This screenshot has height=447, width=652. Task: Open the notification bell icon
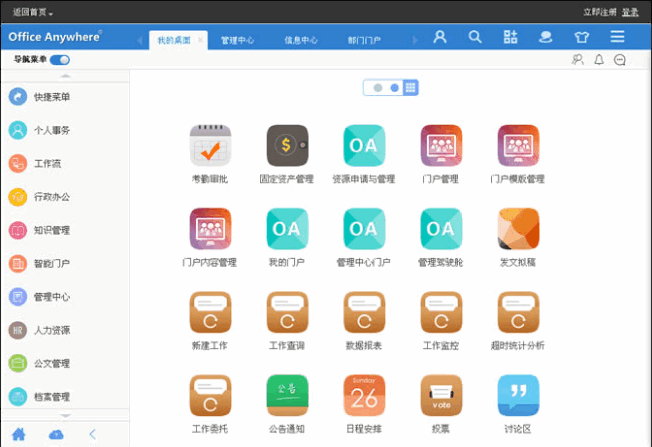coord(599,59)
